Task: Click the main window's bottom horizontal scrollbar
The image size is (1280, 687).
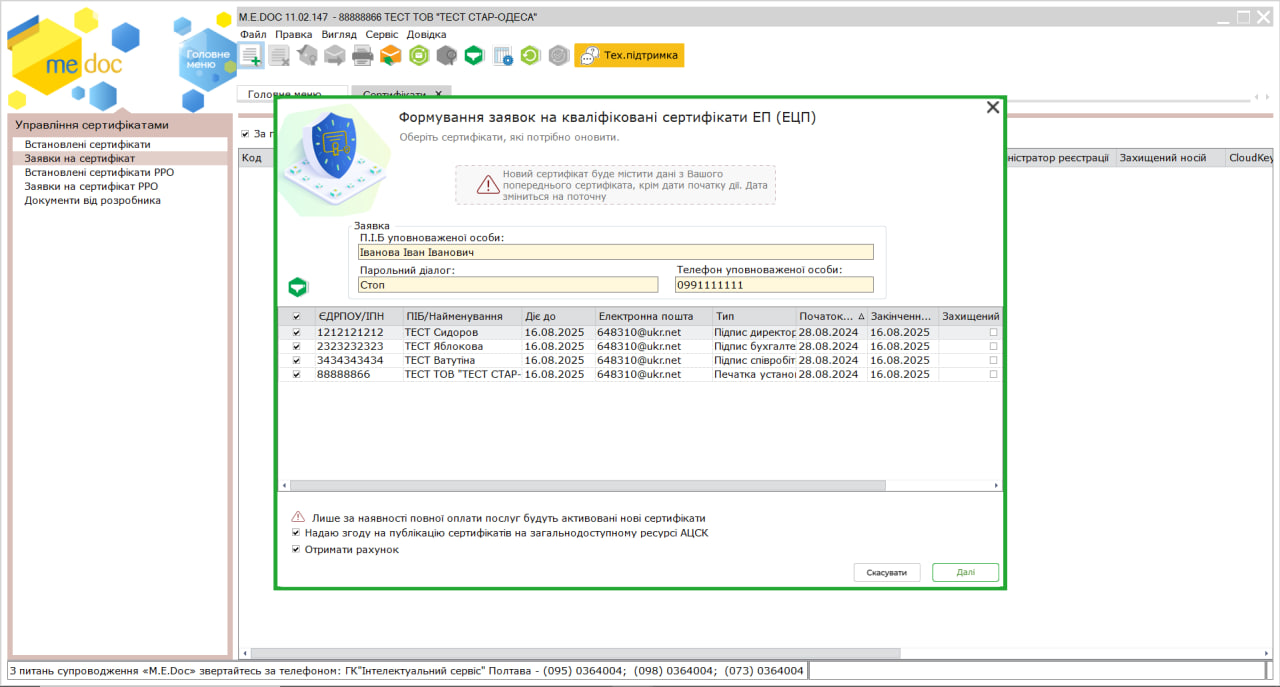Action: click(575, 653)
